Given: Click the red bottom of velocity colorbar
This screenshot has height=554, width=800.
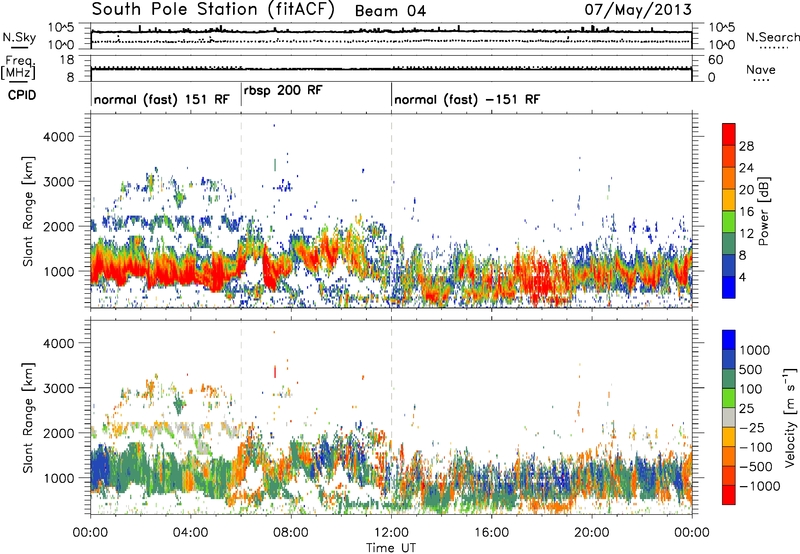Looking at the screenshot, I should pyautogui.click(x=729, y=495).
